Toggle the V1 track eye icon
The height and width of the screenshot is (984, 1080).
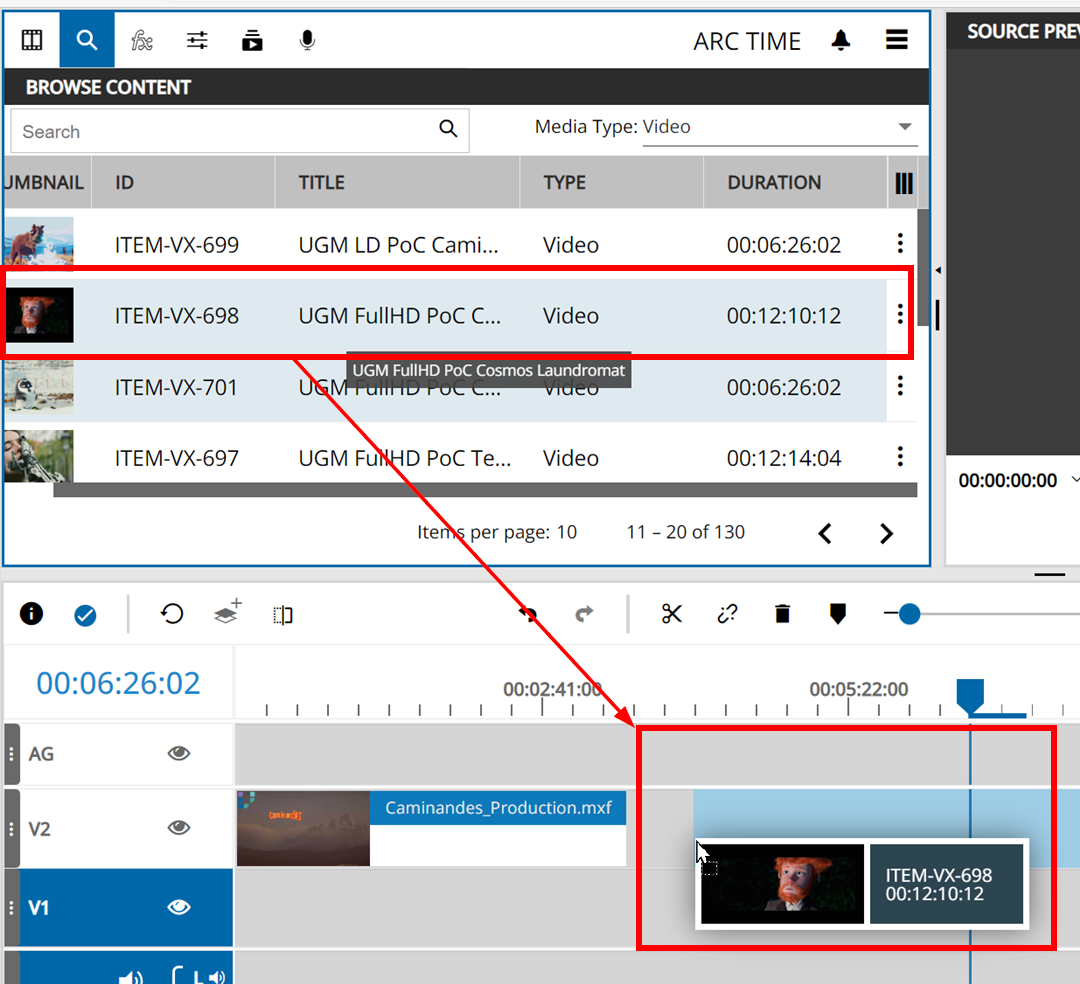[179, 907]
